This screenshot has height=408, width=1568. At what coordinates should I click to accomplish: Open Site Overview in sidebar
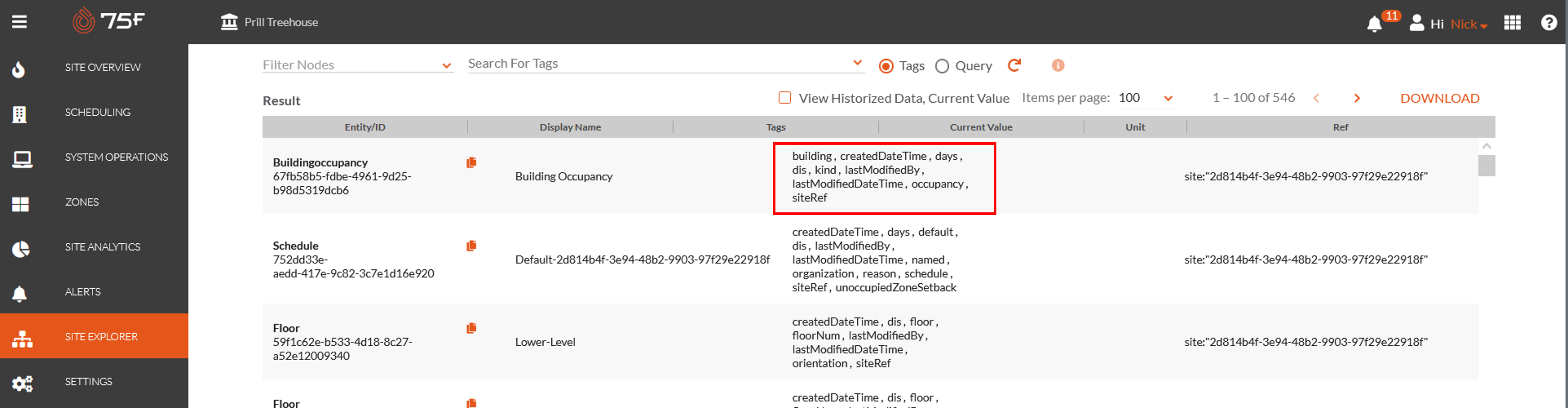[x=94, y=67]
